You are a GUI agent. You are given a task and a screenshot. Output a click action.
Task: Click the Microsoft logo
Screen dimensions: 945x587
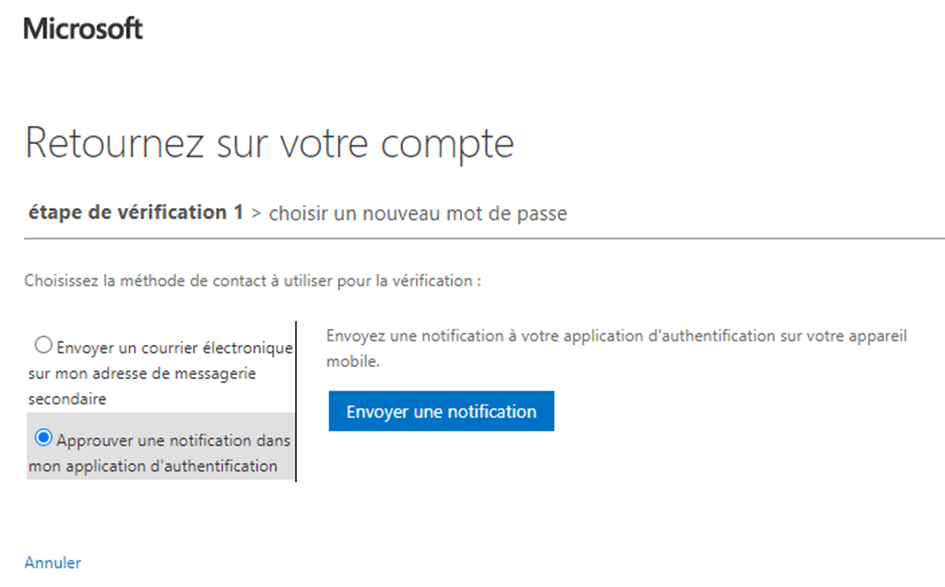(x=83, y=28)
